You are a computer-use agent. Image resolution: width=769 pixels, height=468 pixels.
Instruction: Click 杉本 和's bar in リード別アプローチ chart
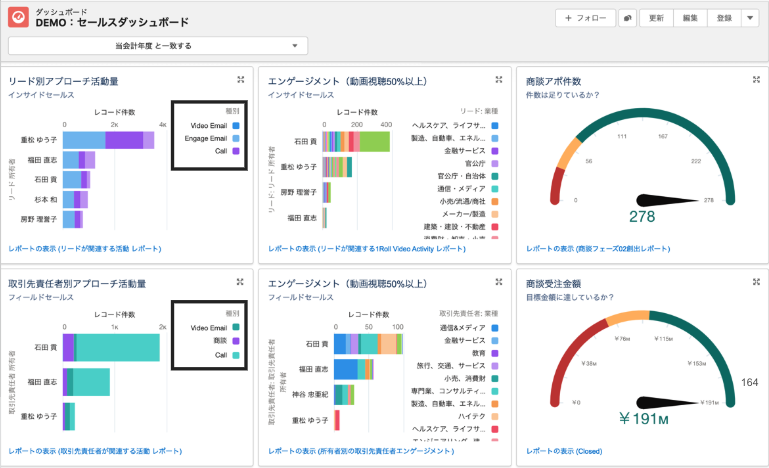coord(76,200)
